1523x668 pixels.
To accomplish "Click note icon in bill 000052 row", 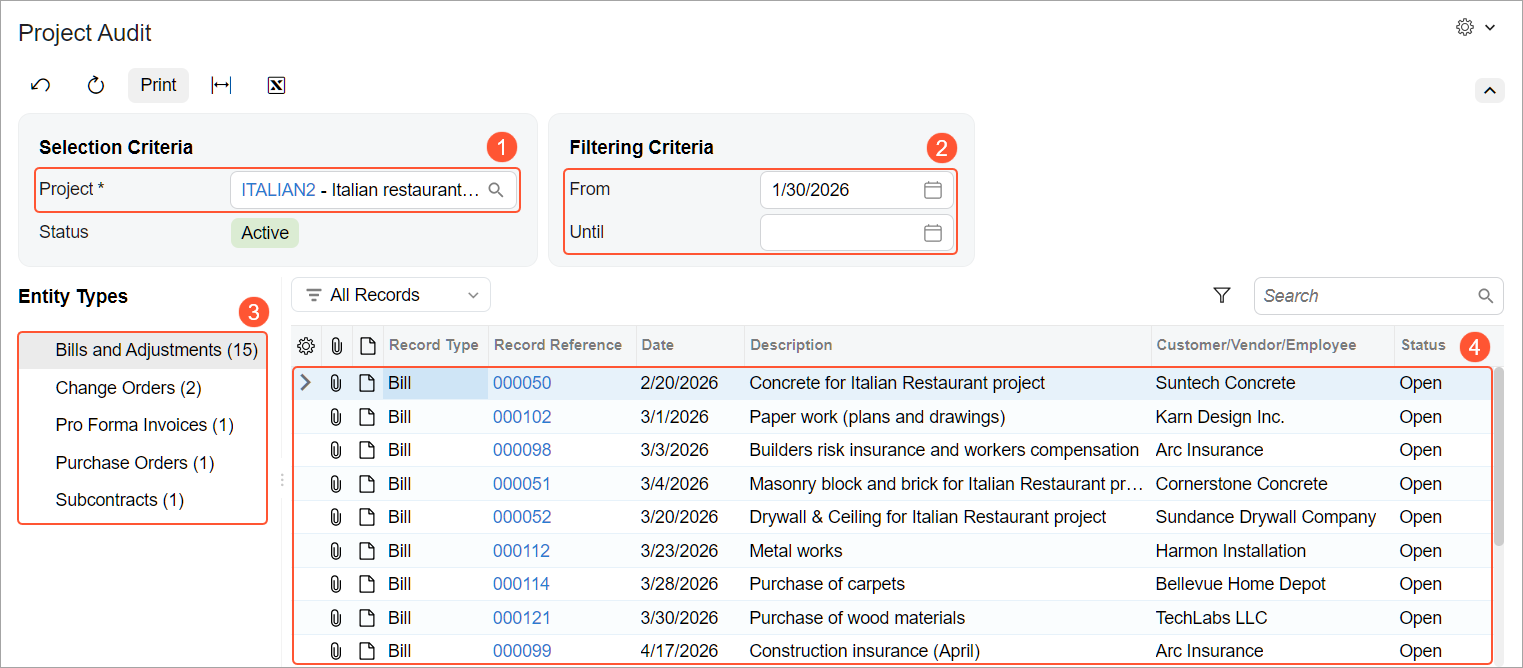I will pyautogui.click(x=368, y=517).
